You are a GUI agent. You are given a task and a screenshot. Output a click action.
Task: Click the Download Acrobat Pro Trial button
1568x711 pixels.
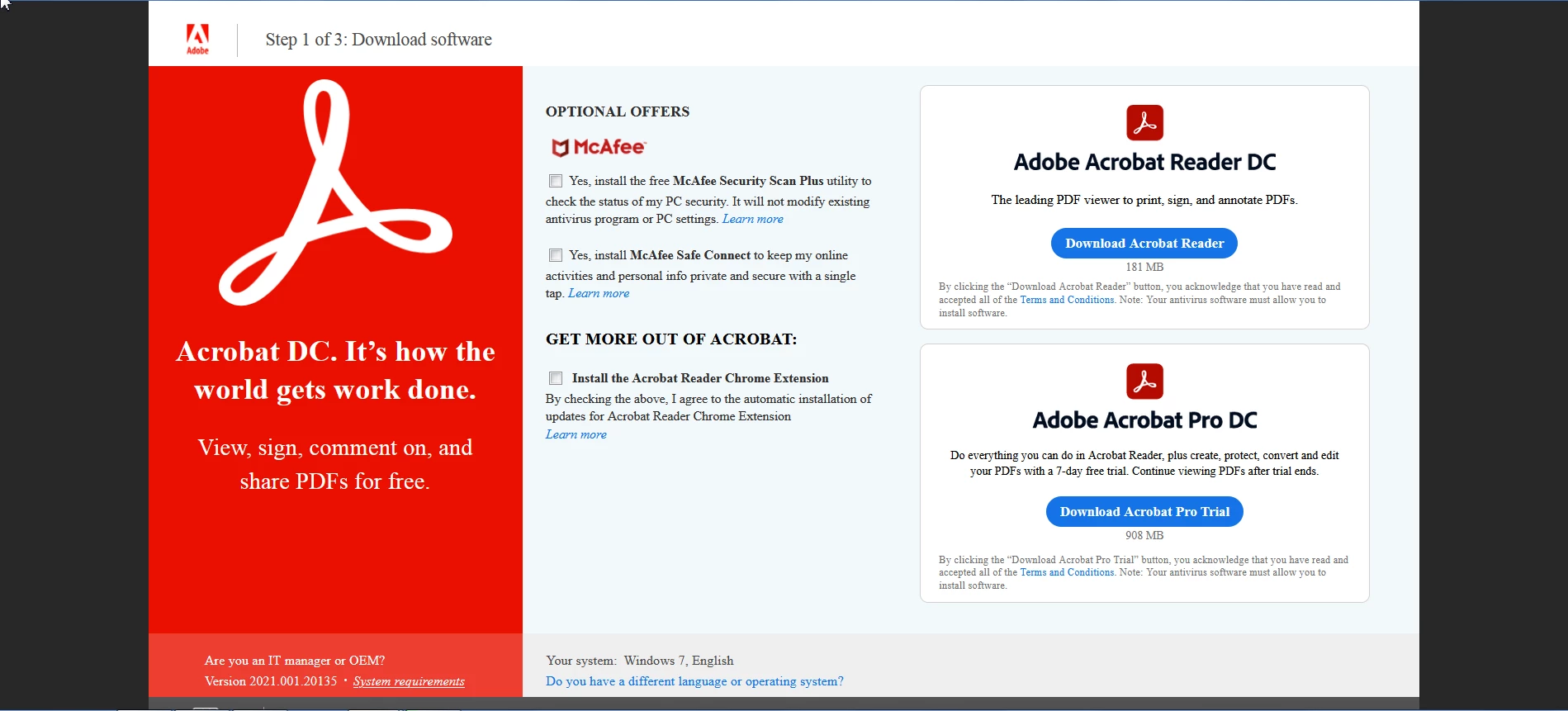coord(1144,511)
